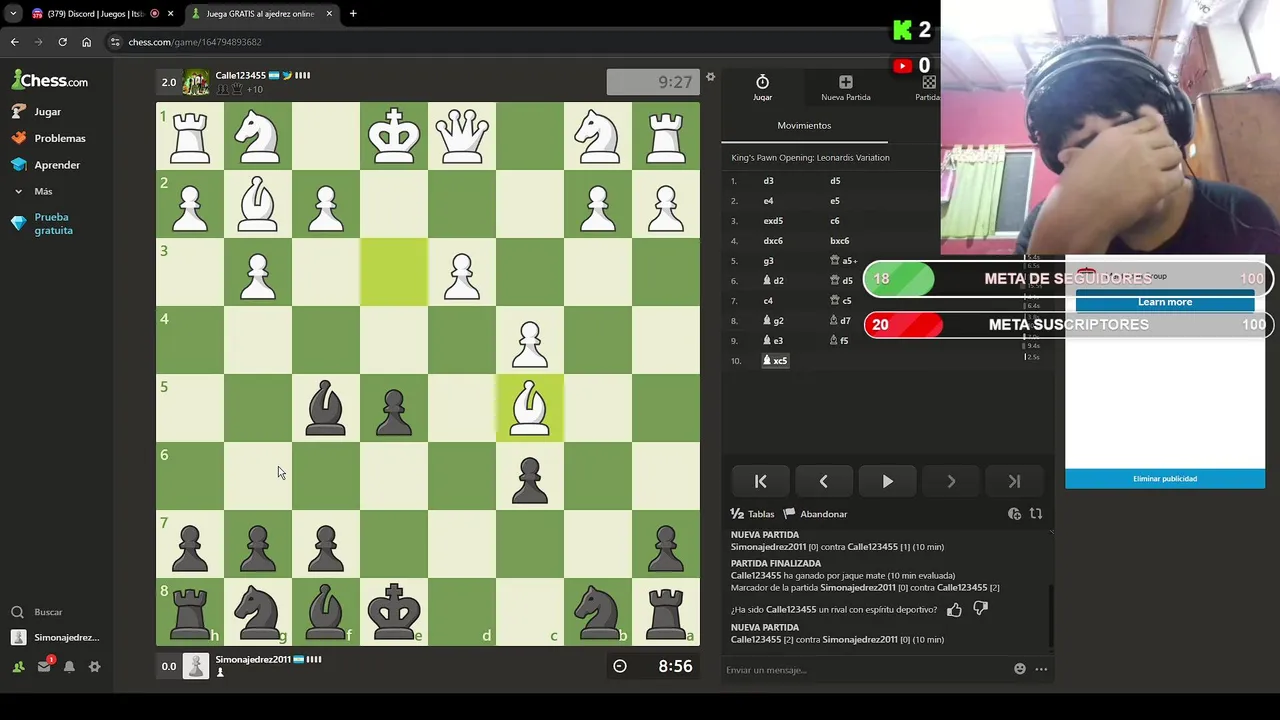Give thumbs down for Calle123455 sportsmanship
The height and width of the screenshot is (720, 1280).
[980, 609]
